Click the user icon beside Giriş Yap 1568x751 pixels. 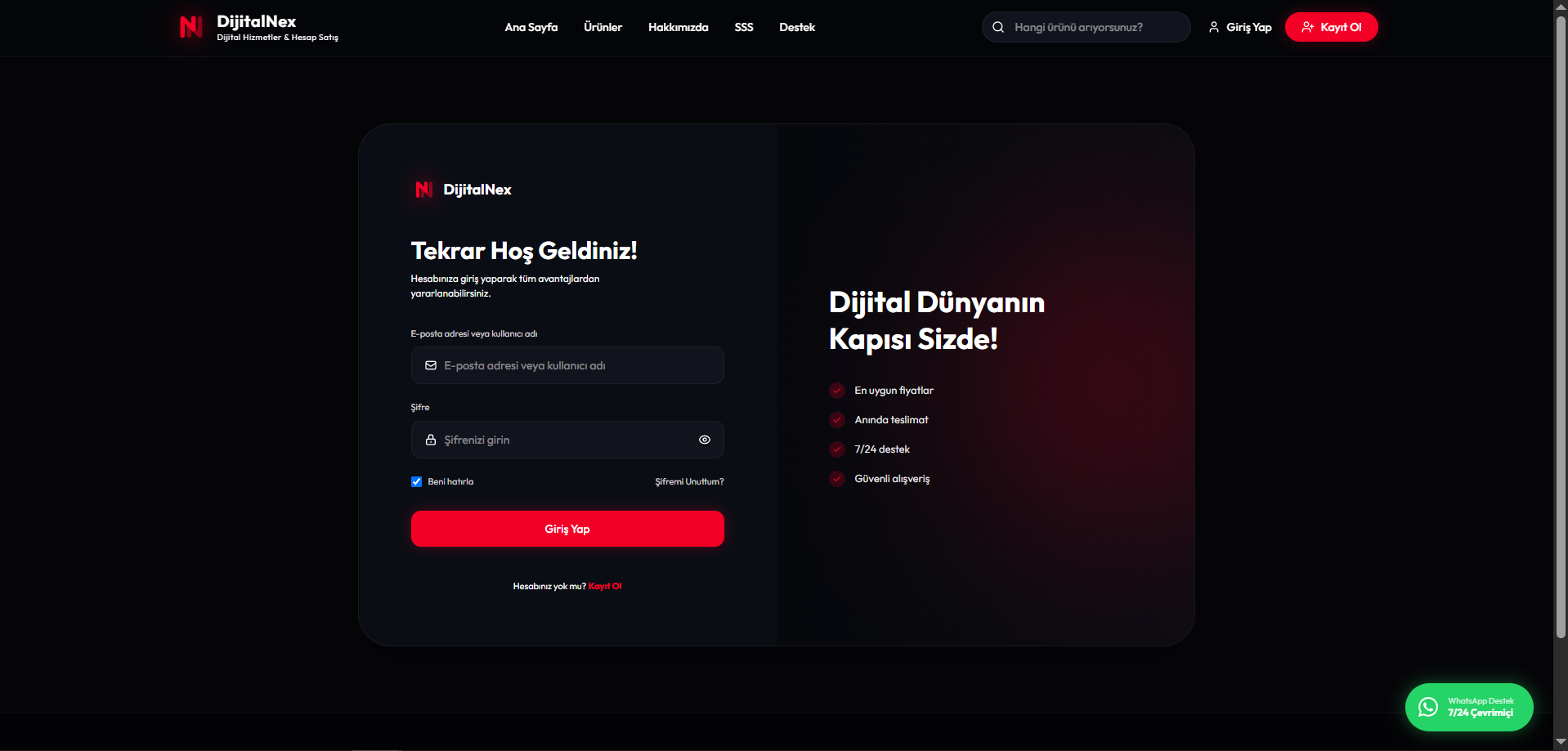coord(1214,27)
